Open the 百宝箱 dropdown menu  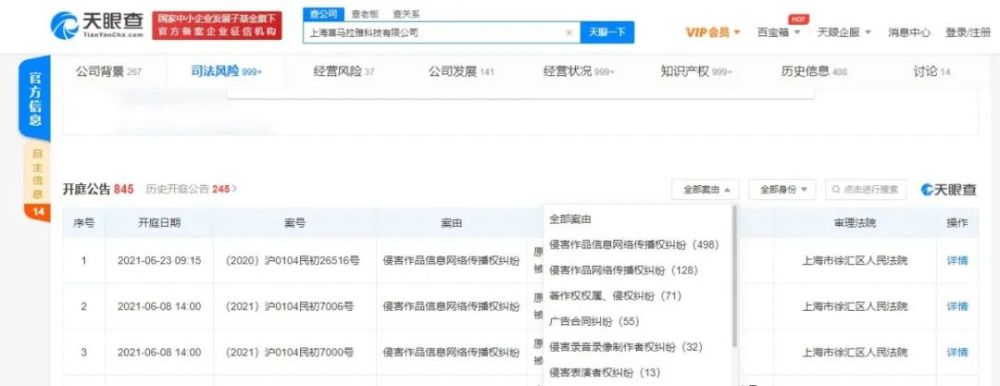[778, 32]
